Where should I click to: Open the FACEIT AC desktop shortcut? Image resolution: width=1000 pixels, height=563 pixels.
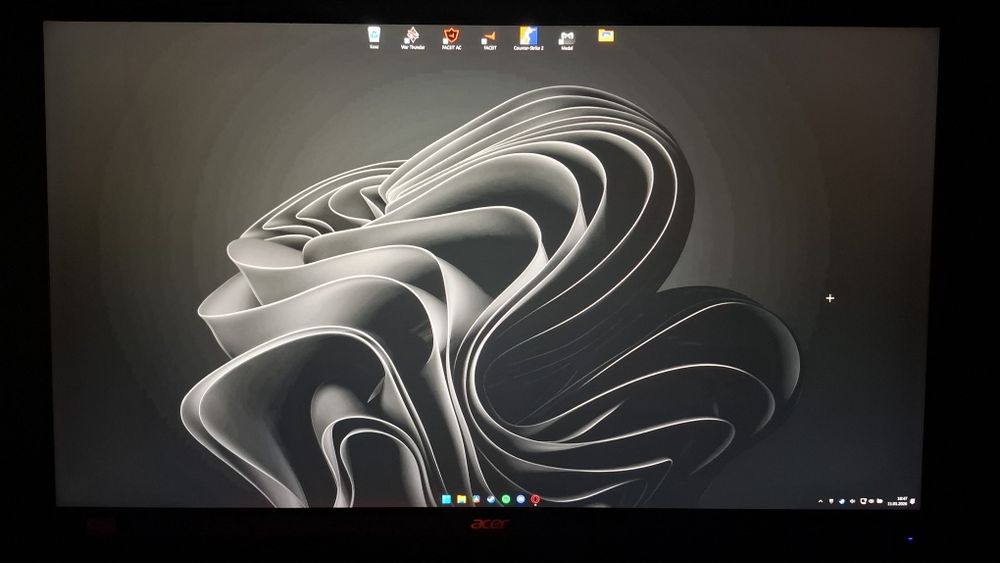452,38
